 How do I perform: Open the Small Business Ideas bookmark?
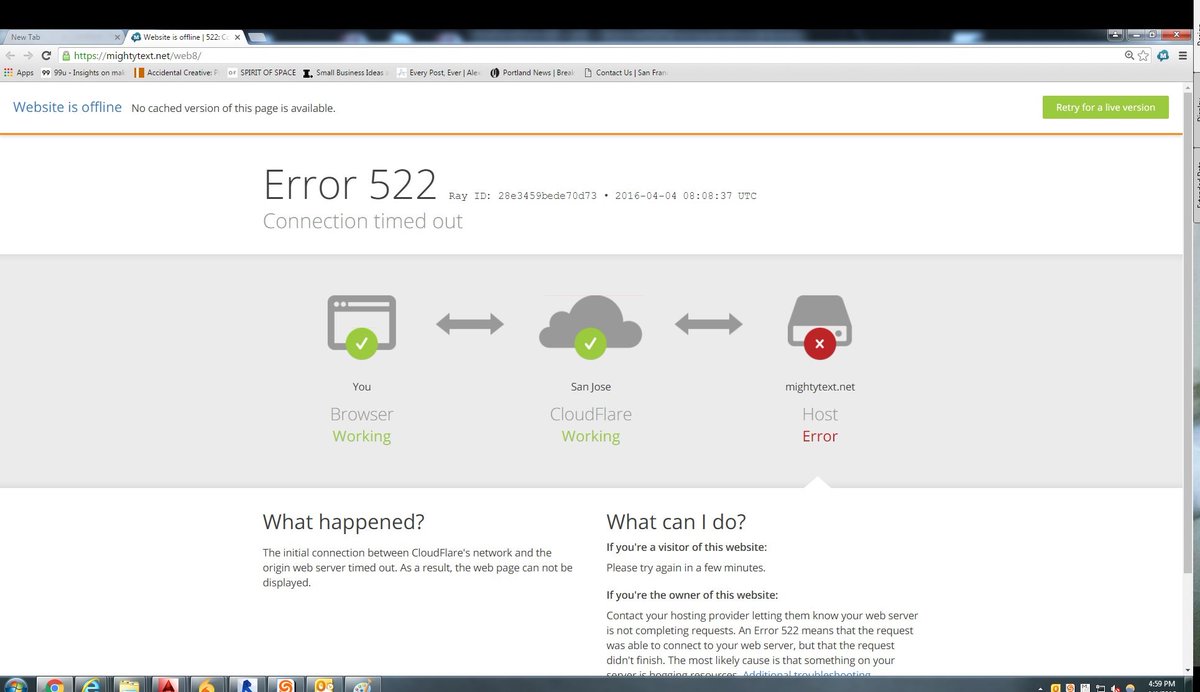tap(346, 72)
